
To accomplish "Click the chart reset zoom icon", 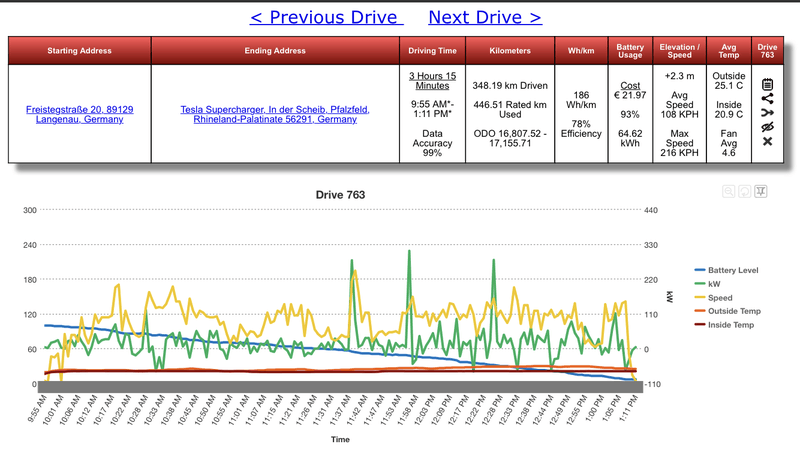I will (745, 191).
